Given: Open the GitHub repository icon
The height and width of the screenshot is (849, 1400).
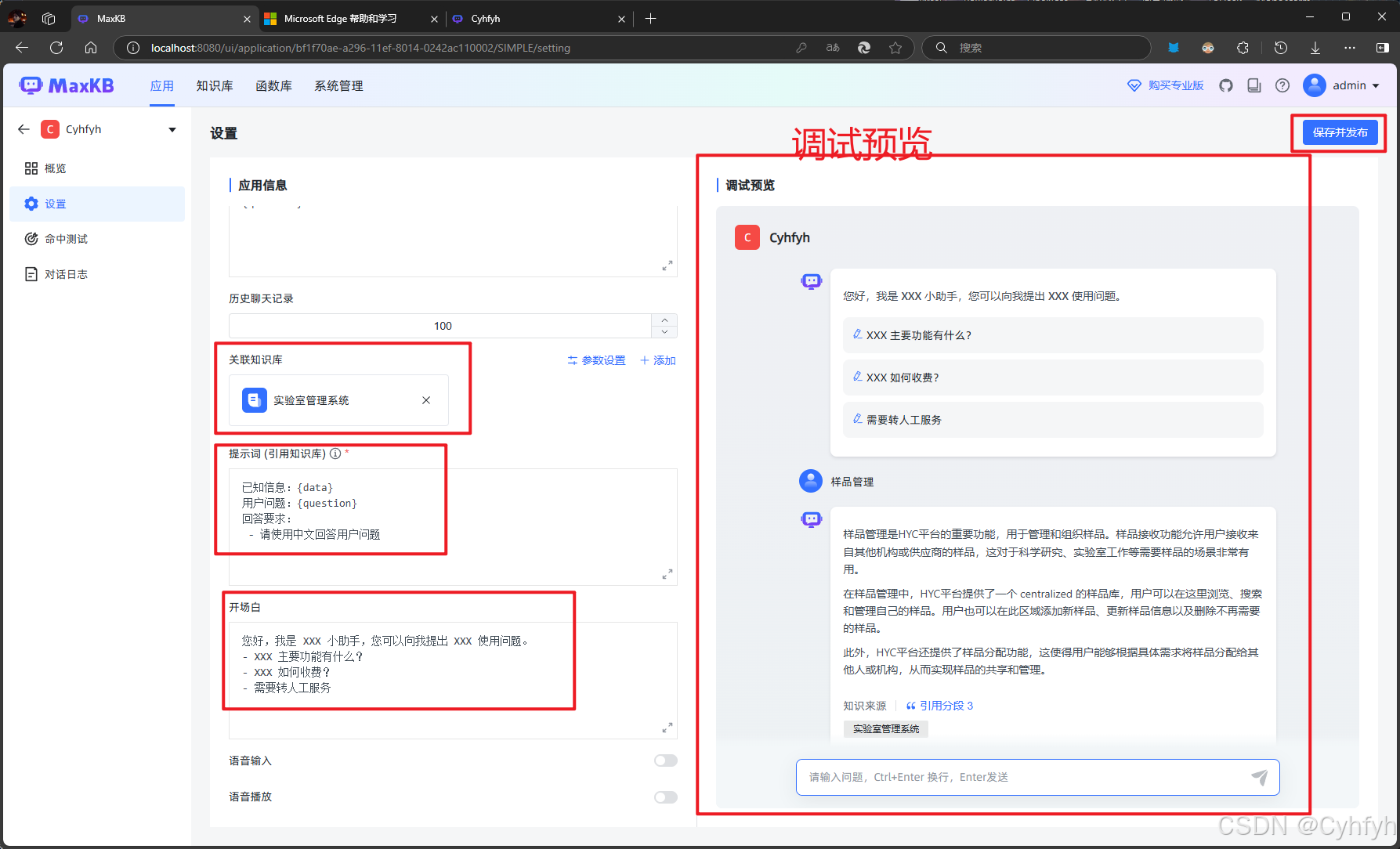Looking at the screenshot, I should (x=1226, y=85).
